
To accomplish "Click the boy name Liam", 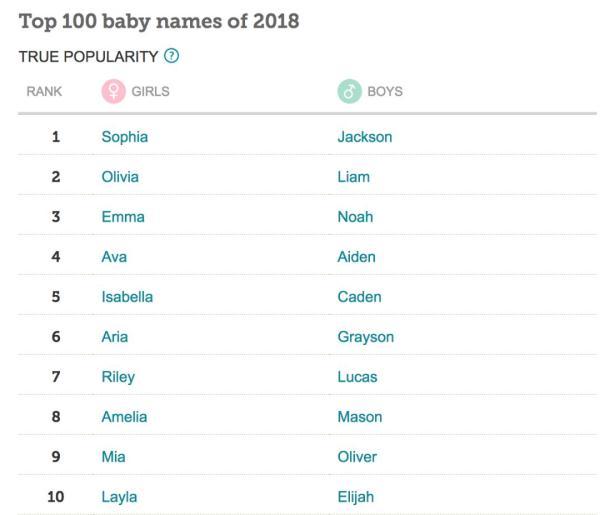I will (x=353, y=177).
